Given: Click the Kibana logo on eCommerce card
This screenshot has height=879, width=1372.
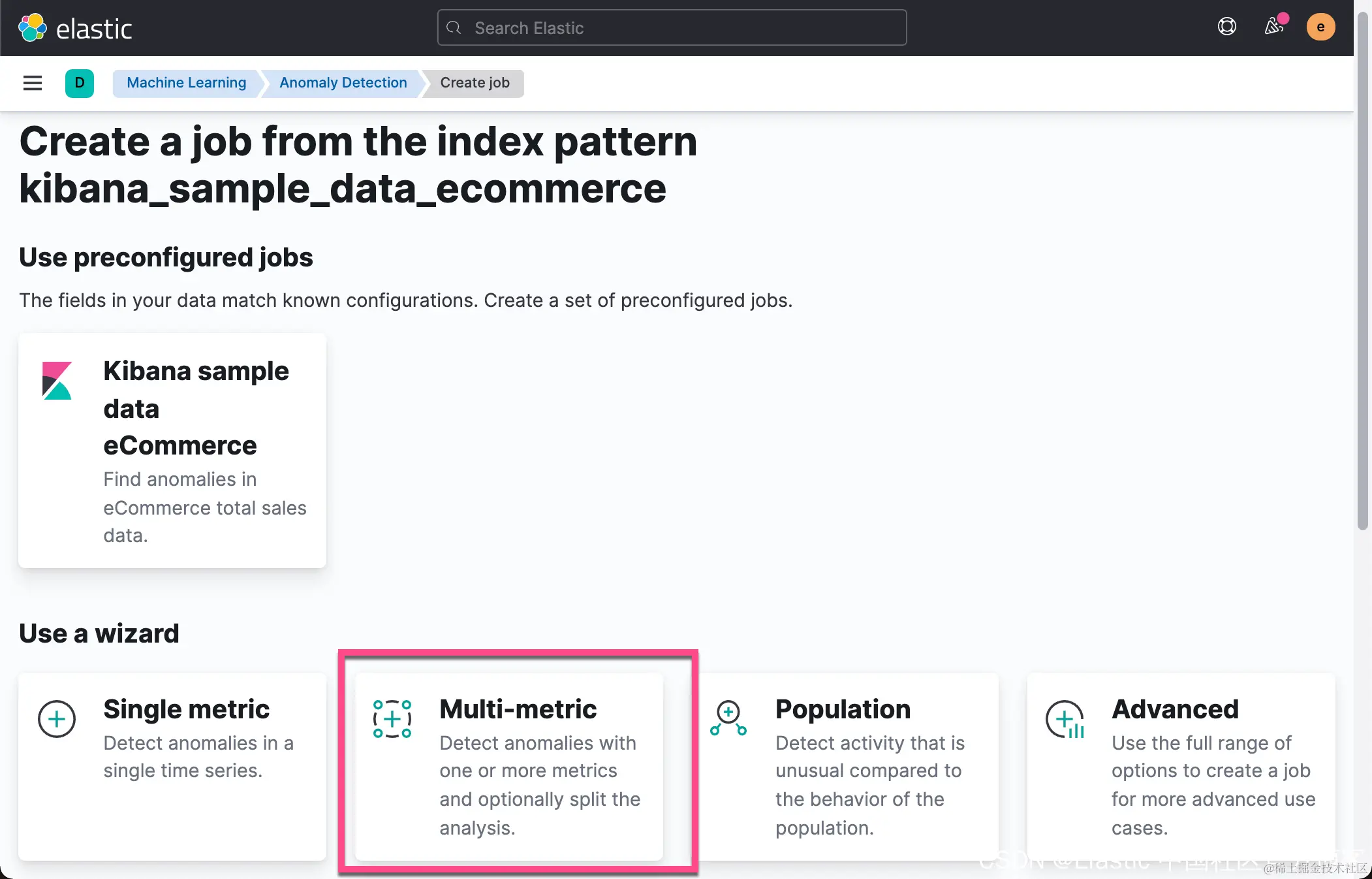Looking at the screenshot, I should click(57, 381).
